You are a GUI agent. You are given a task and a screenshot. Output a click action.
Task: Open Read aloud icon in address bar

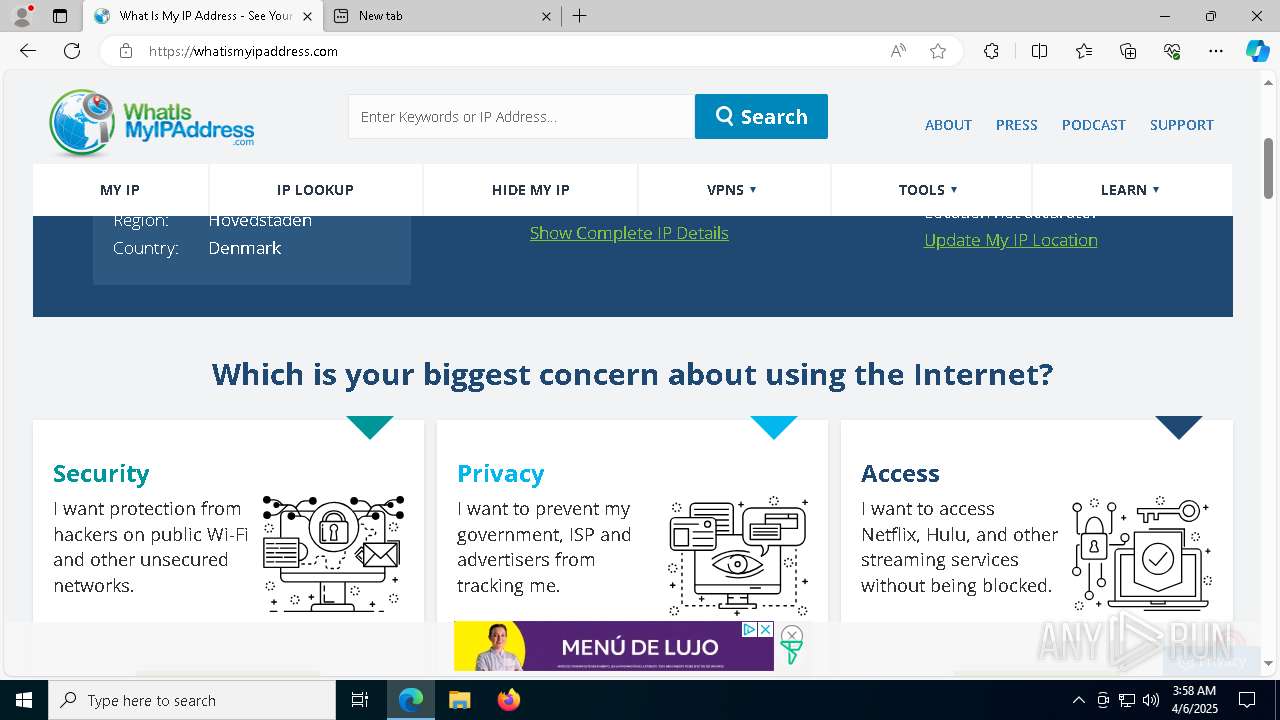point(898,51)
